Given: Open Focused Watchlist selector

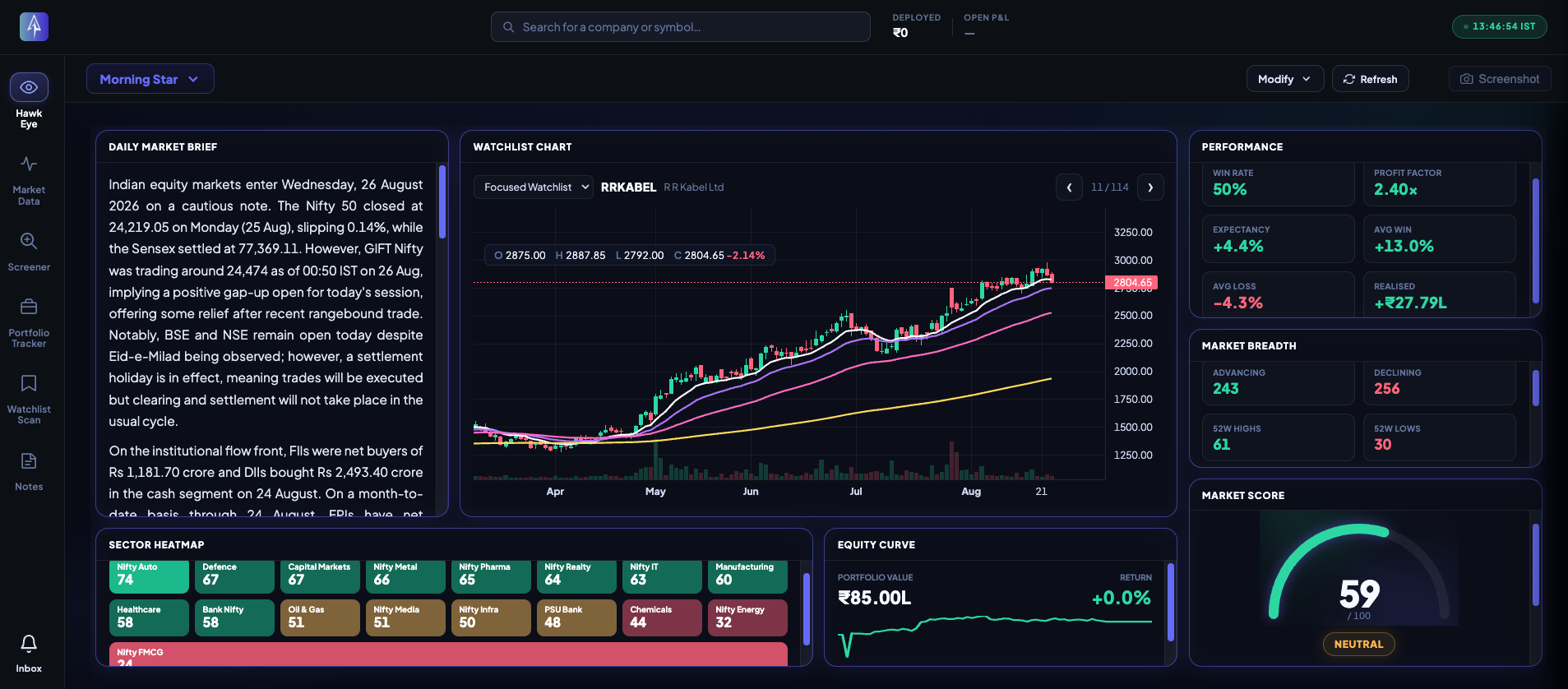Looking at the screenshot, I should click(x=533, y=187).
